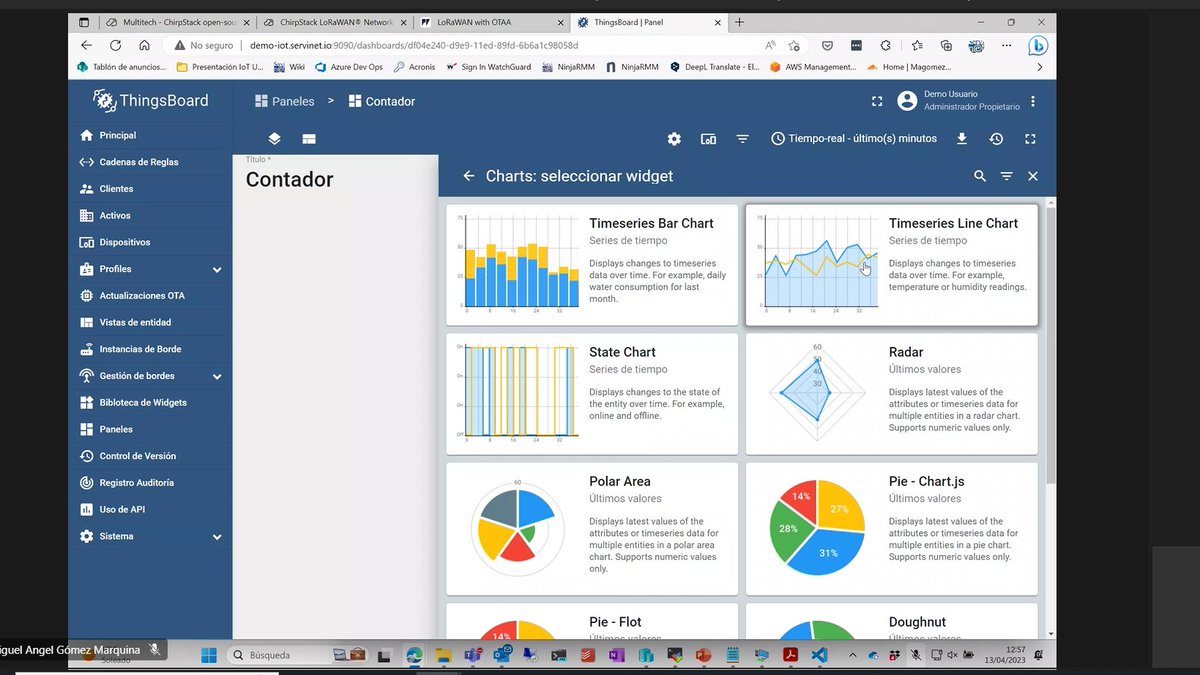Open manage dashboard states layers icon
This screenshot has height=675, width=1200.
coord(274,139)
